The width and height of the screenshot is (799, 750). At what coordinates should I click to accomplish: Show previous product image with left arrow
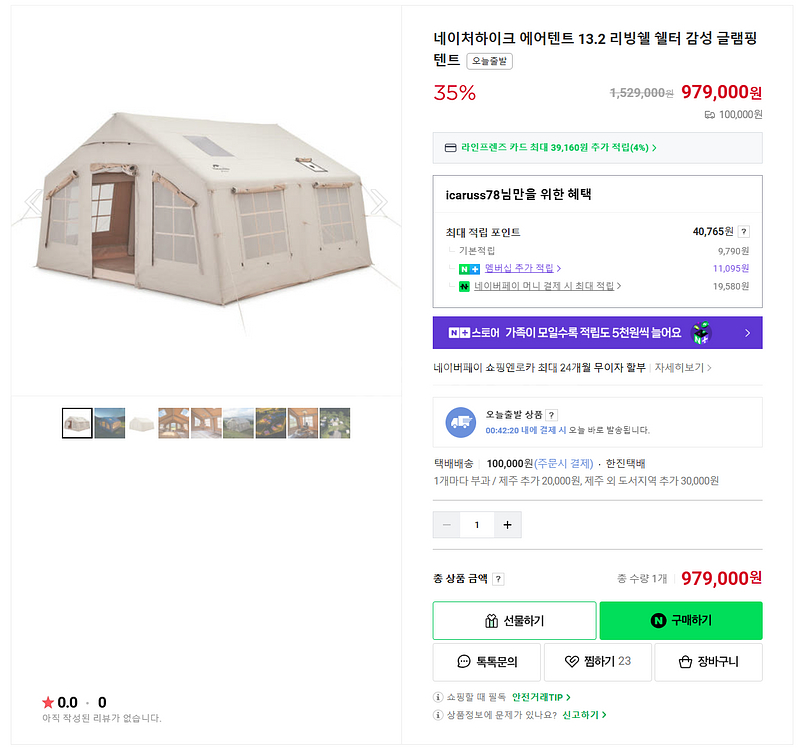pyautogui.click(x=33, y=204)
